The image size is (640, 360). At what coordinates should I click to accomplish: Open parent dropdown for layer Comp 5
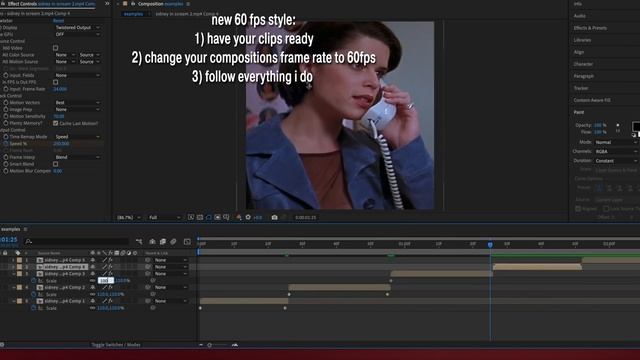pos(171,260)
